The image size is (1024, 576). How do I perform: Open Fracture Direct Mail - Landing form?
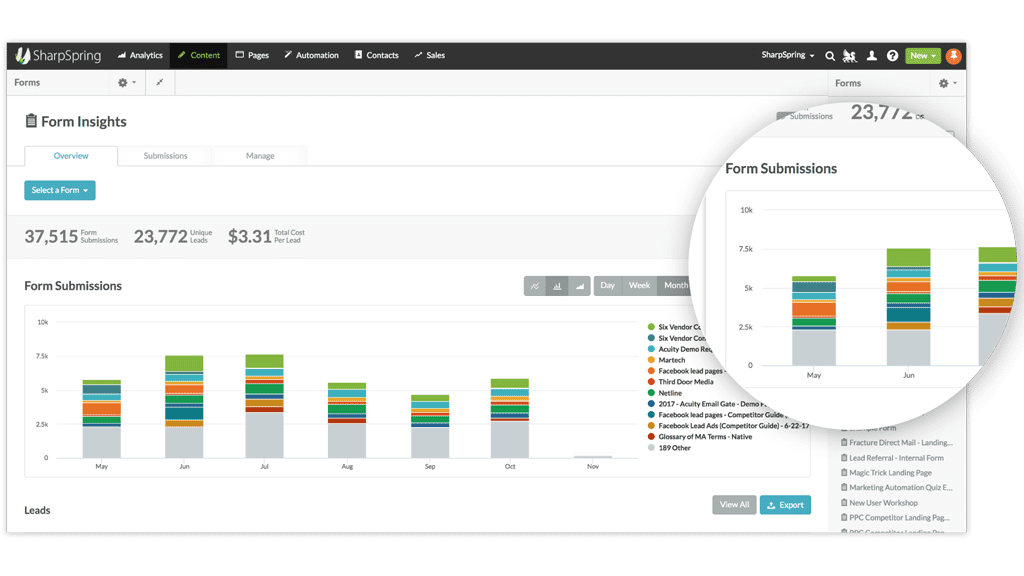897,443
